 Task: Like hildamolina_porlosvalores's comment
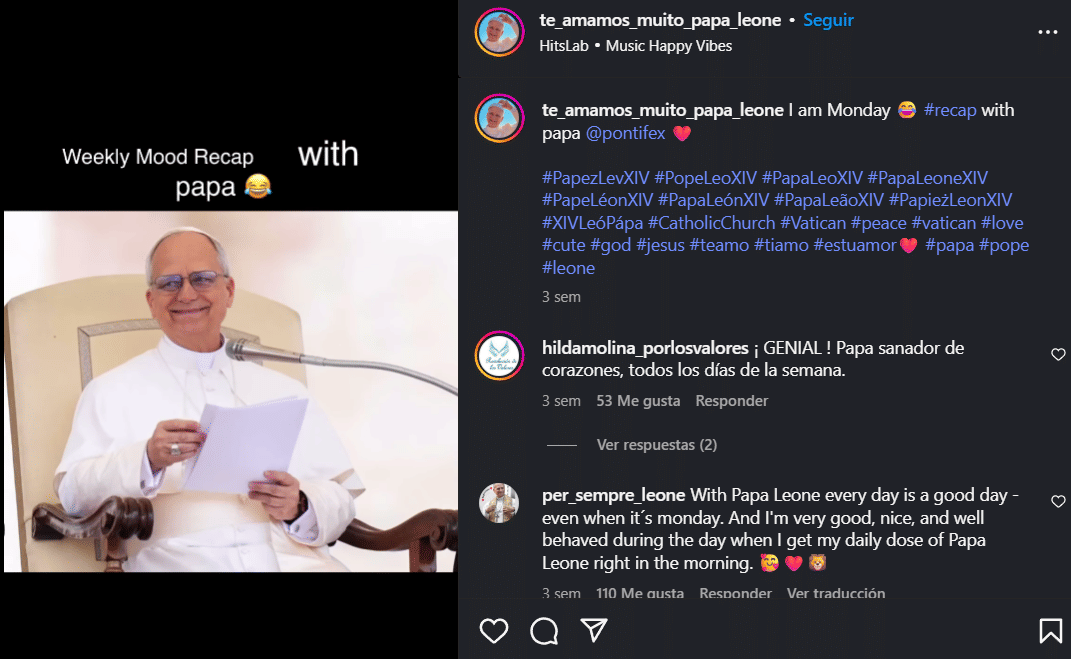1058,354
